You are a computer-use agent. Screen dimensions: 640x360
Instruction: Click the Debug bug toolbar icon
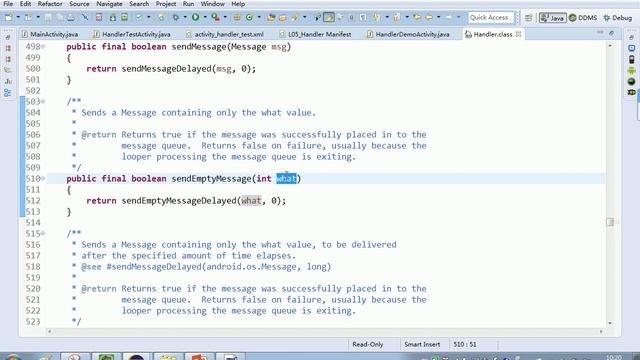[x=176, y=18]
